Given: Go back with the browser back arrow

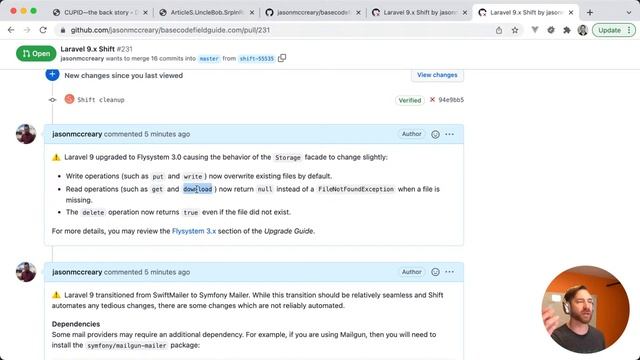Looking at the screenshot, I should pyautogui.click(x=11, y=30).
